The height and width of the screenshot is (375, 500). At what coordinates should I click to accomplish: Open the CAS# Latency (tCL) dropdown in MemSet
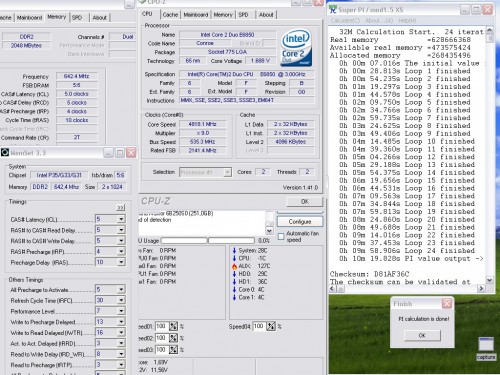[x=121, y=219]
